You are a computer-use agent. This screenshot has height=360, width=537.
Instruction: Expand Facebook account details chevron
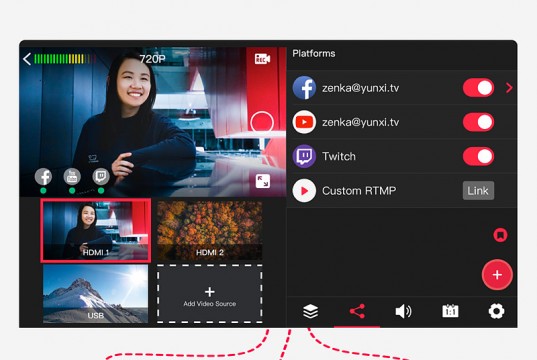coord(509,88)
